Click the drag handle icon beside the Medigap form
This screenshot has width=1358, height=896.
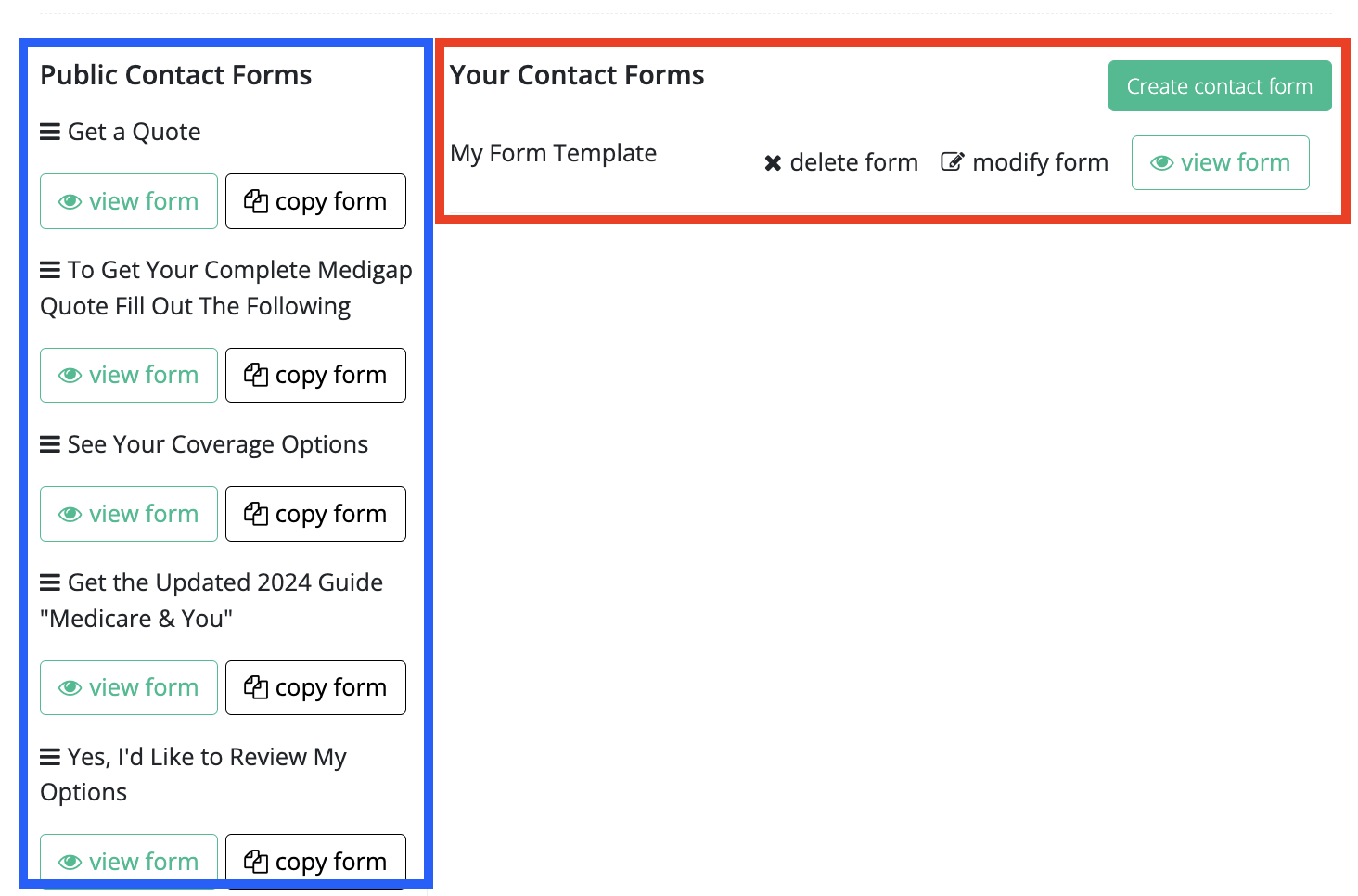point(50,269)
